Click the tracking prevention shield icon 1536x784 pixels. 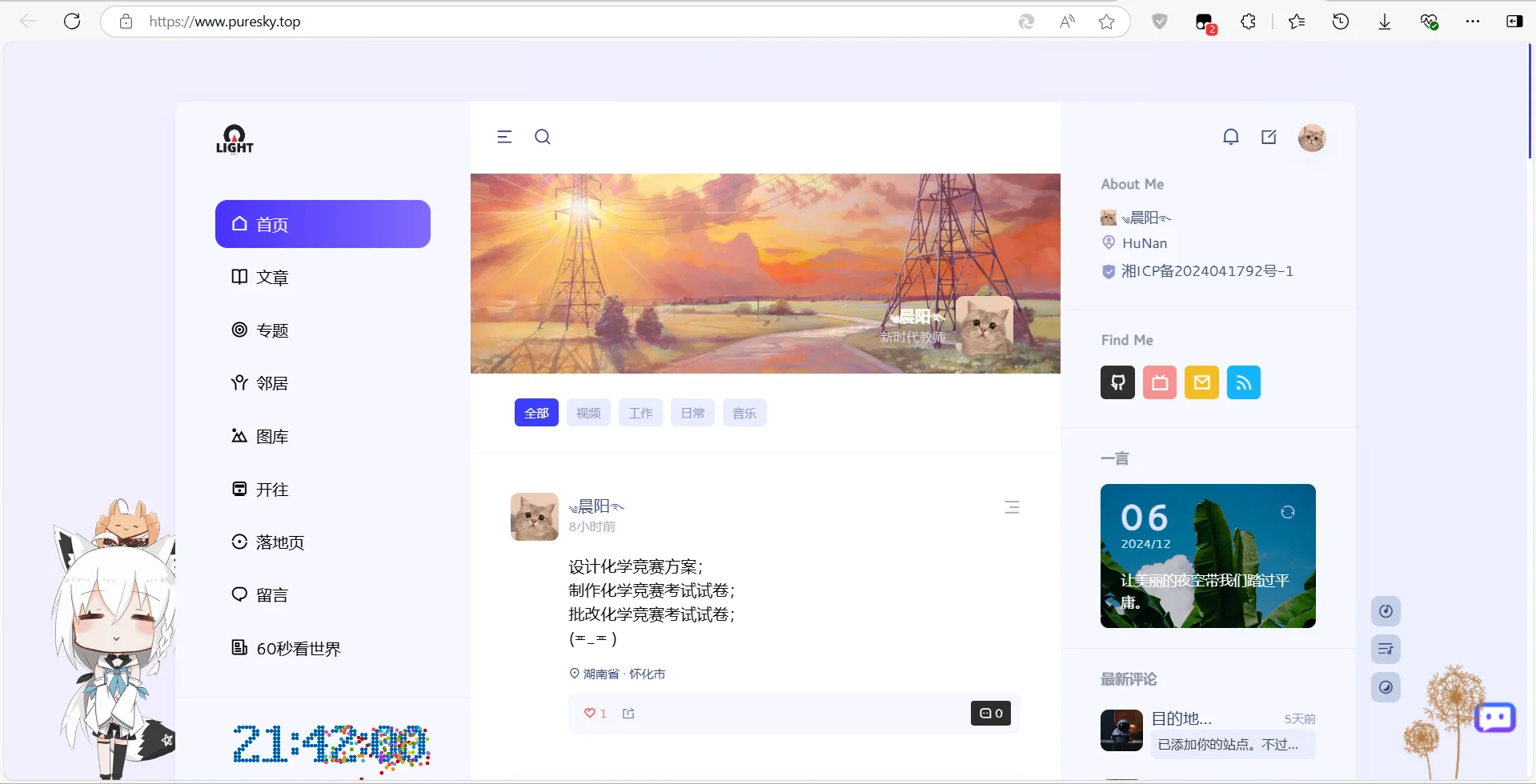(1159, 22)
